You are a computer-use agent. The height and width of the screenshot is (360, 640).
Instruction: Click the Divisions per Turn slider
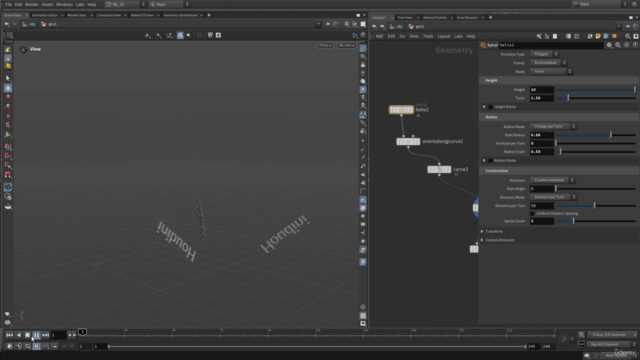pos(596,206)
